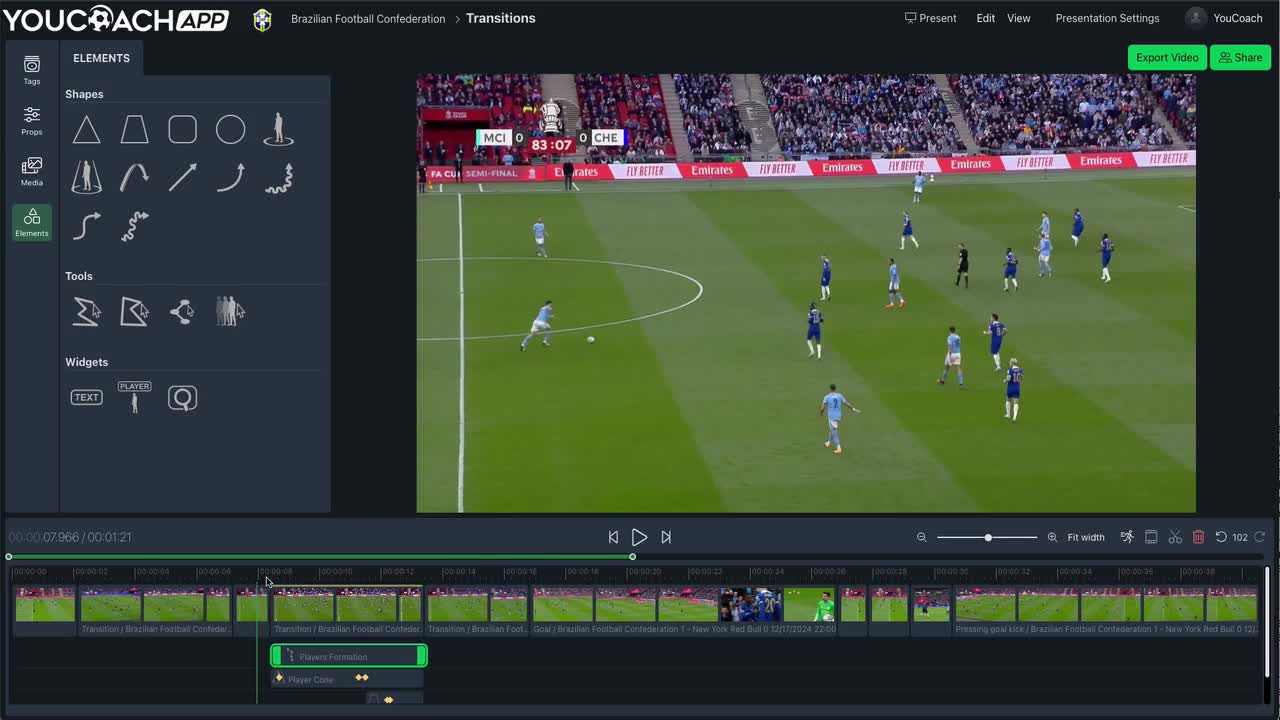1280x720 pixels.
Task: Open the View menu
Action: click(x=1018, y=18)
